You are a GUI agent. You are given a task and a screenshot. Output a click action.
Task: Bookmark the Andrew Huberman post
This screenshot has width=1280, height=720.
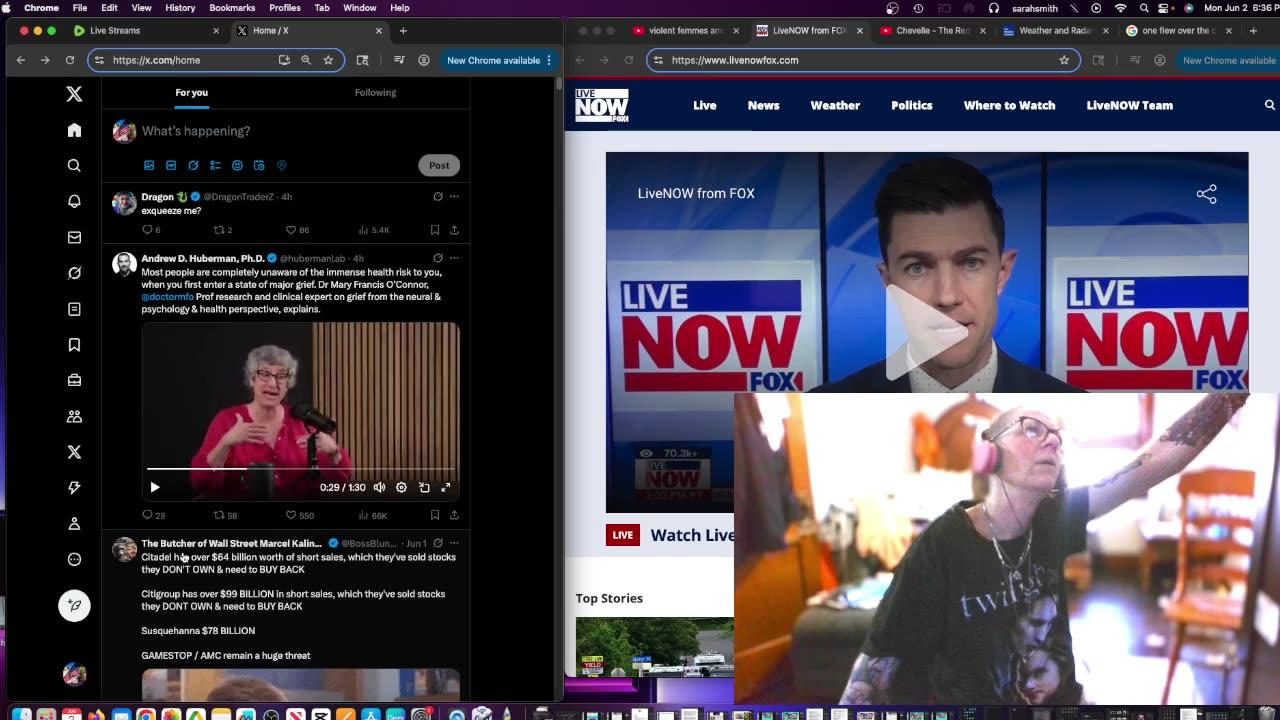(x=435, y=515)
